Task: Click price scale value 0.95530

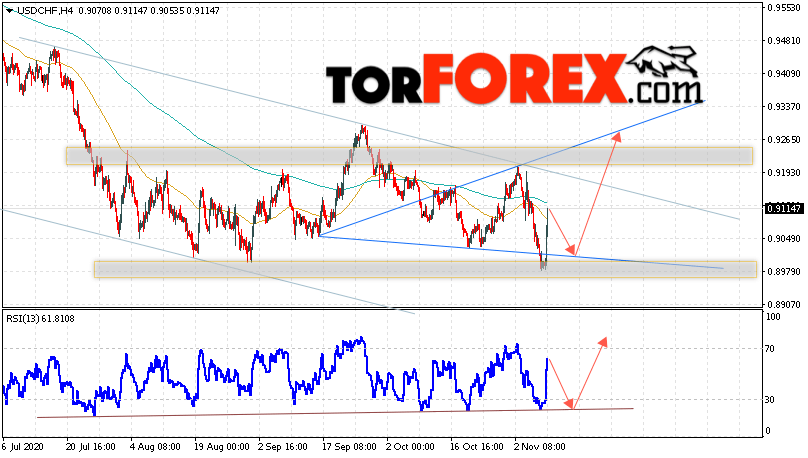Action: coord(784,8)
